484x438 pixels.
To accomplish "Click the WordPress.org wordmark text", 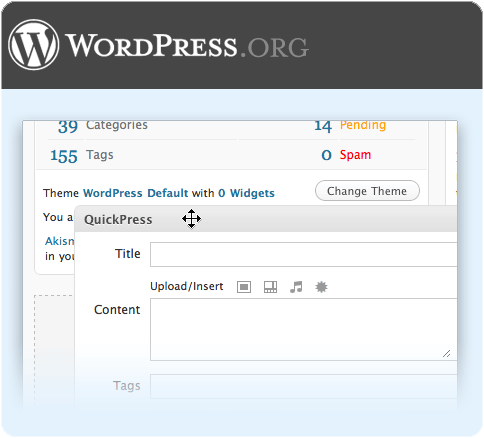I will (x=187, y=45).
